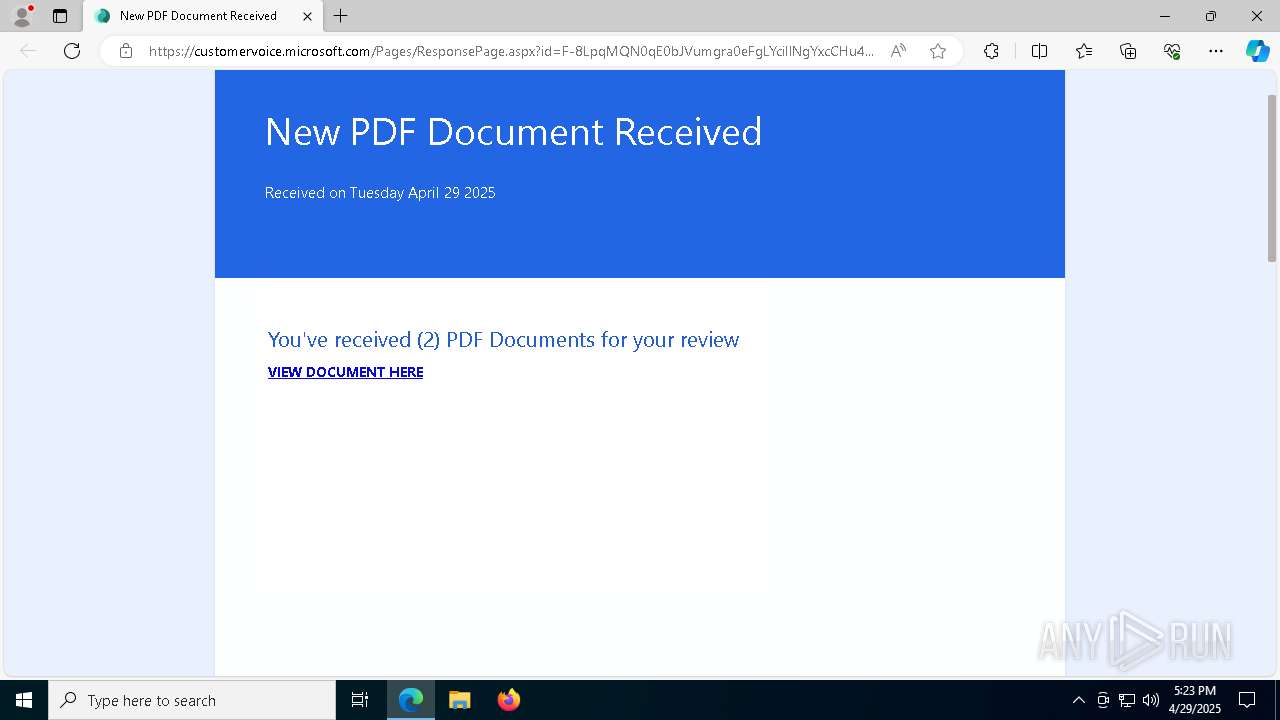Viewport: 1280px width, 720px height.
Task: Click the page vertical scrollbar thumb
Action: pos(1272,178)
